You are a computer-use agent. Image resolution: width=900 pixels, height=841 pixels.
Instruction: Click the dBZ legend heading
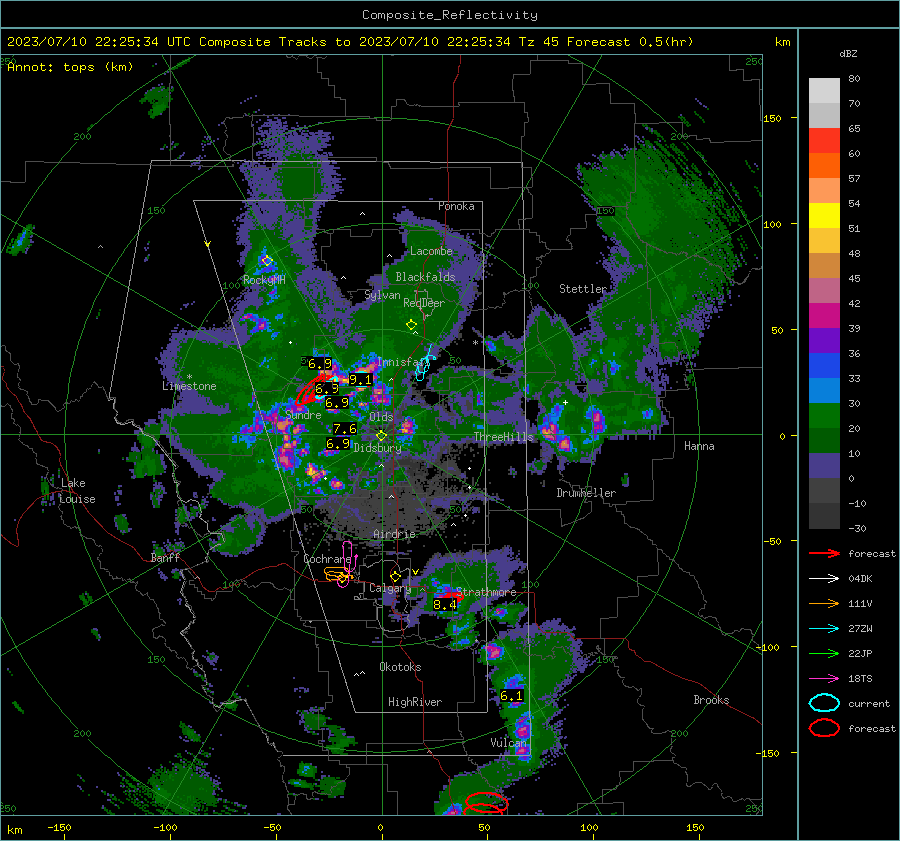(848, 54)
